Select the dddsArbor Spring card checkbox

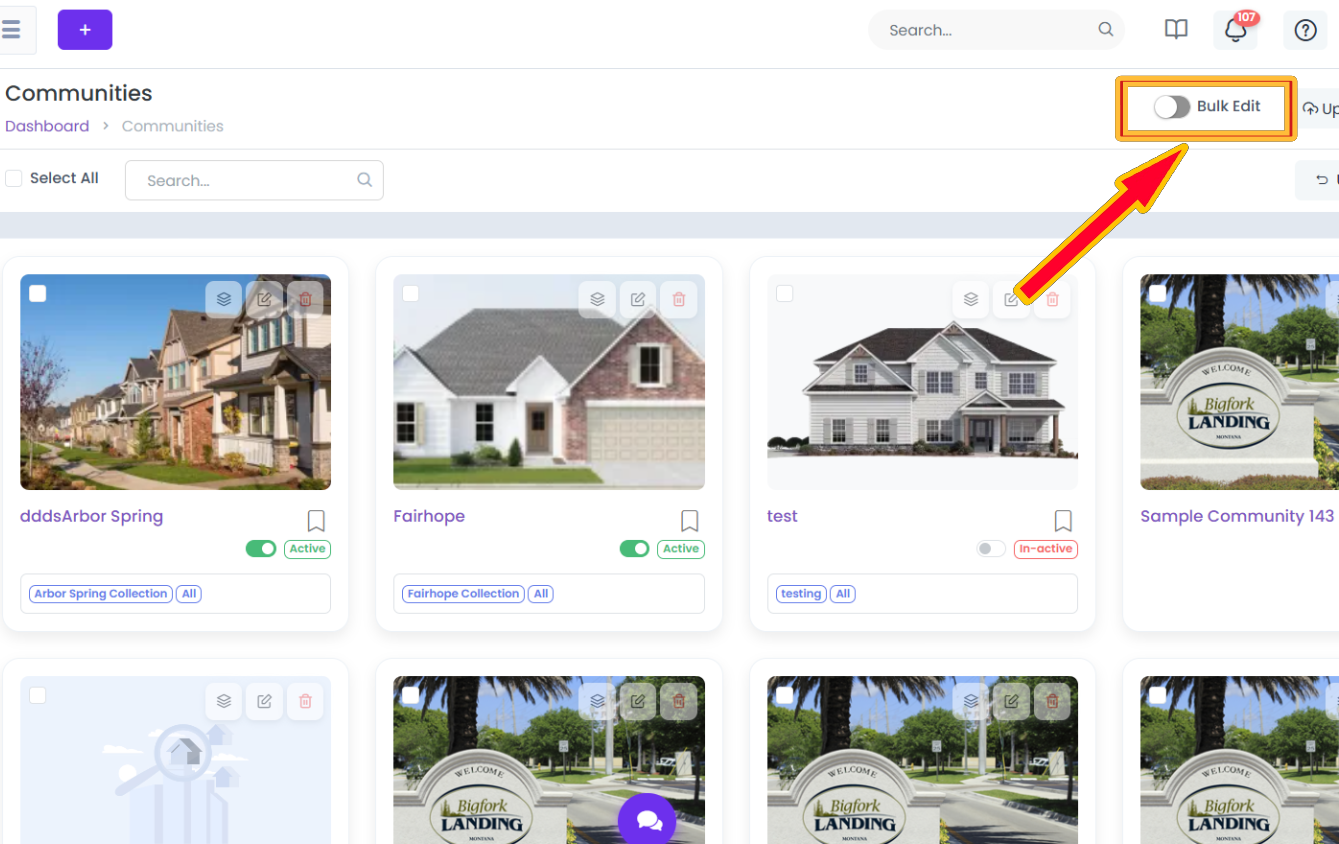click(37, 293)
